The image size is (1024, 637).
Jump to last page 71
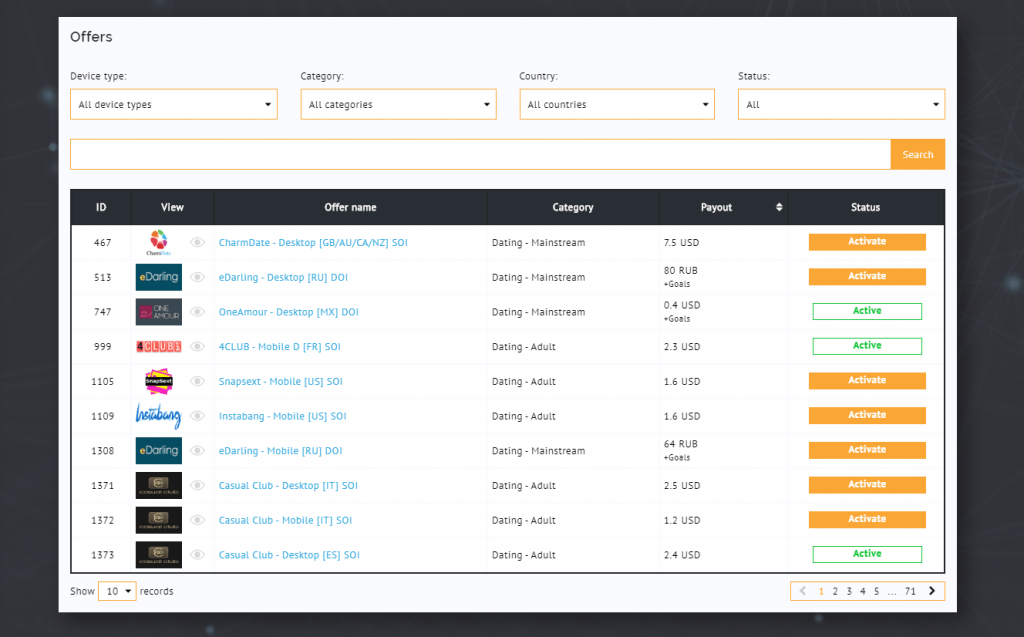pos(910,591)
